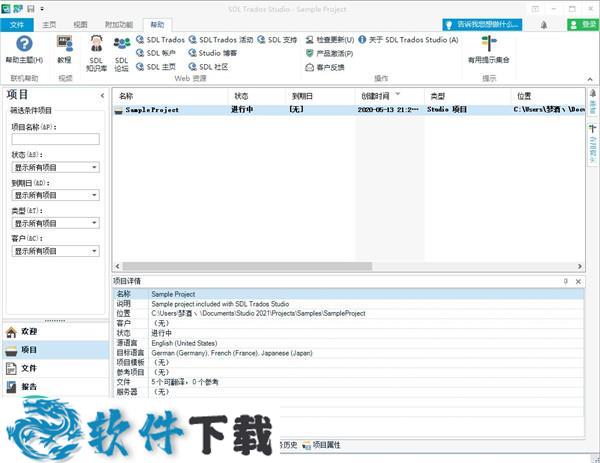Viewport: 600px width, 463px height.
Task: Collapse the 项目 navigation pane arrow
Action: [102, 96]
